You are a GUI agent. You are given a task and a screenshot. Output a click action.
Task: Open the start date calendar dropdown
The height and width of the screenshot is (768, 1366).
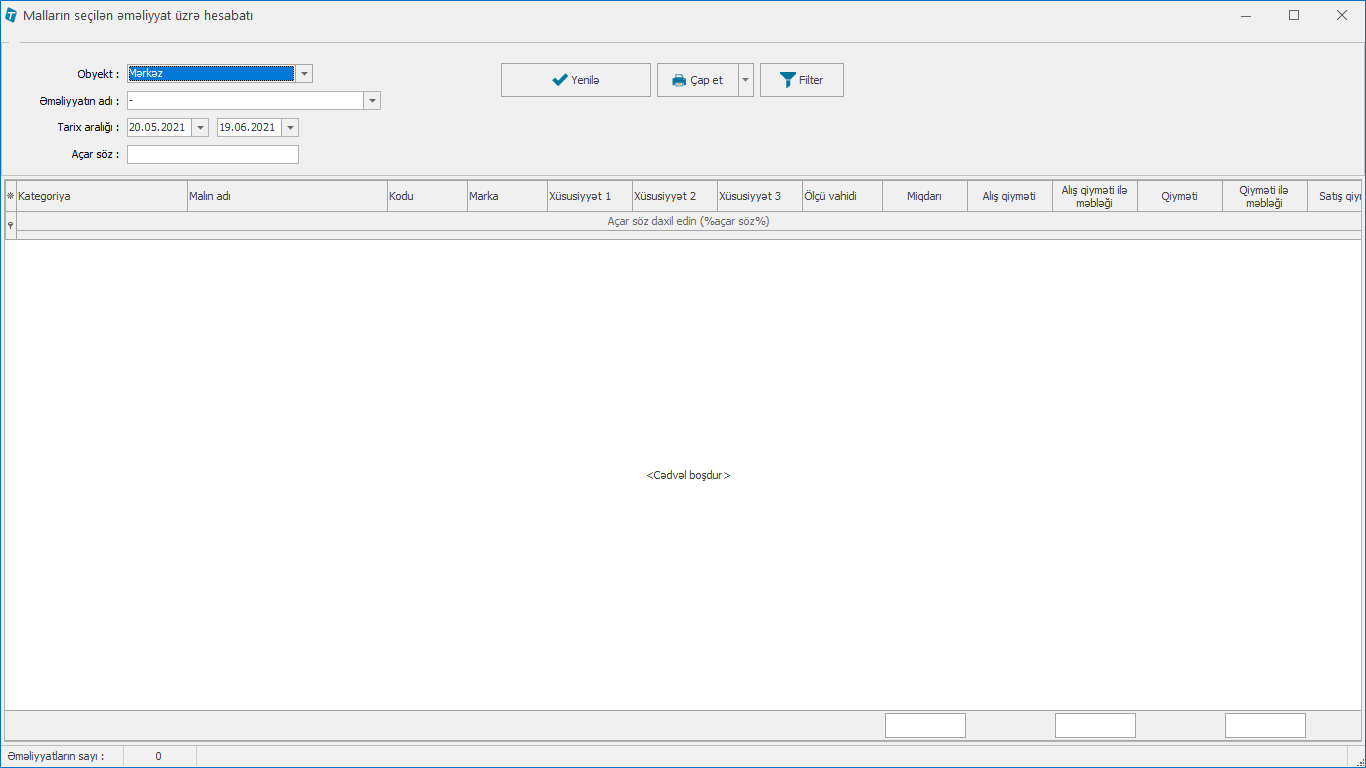tap(200, 128)
